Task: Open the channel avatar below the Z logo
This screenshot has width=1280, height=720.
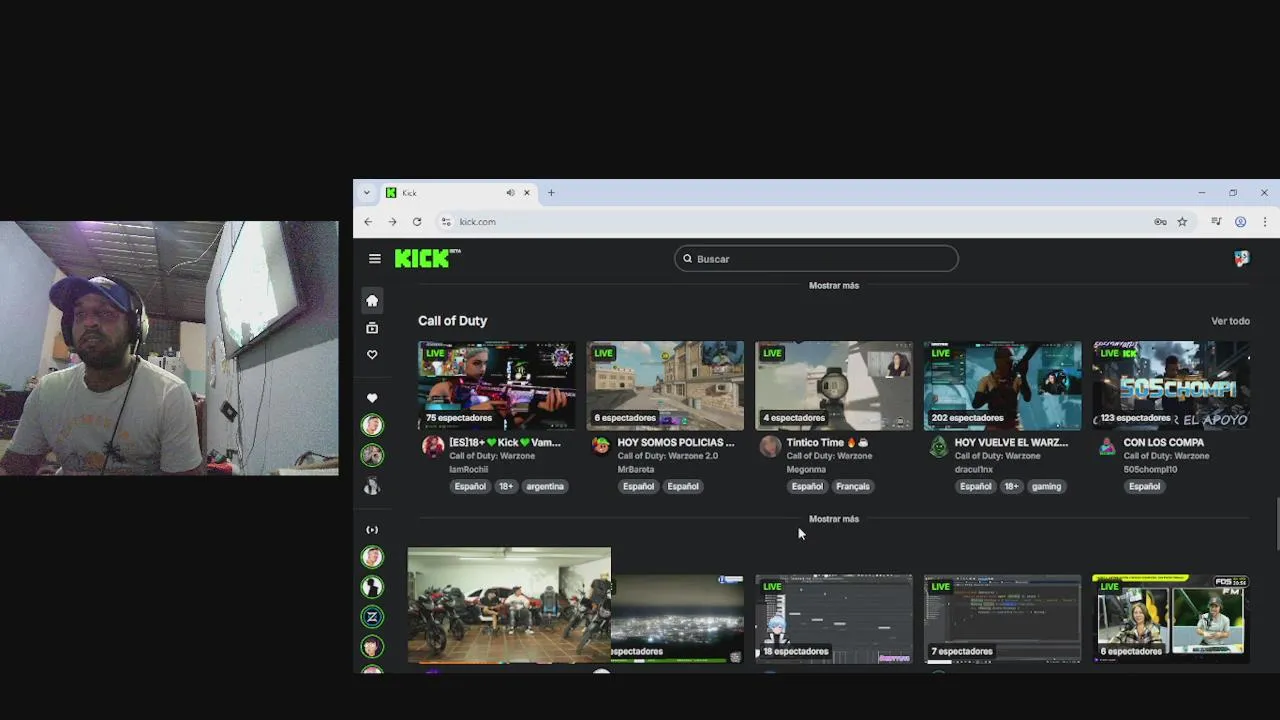Action: (x=372, y=647)
